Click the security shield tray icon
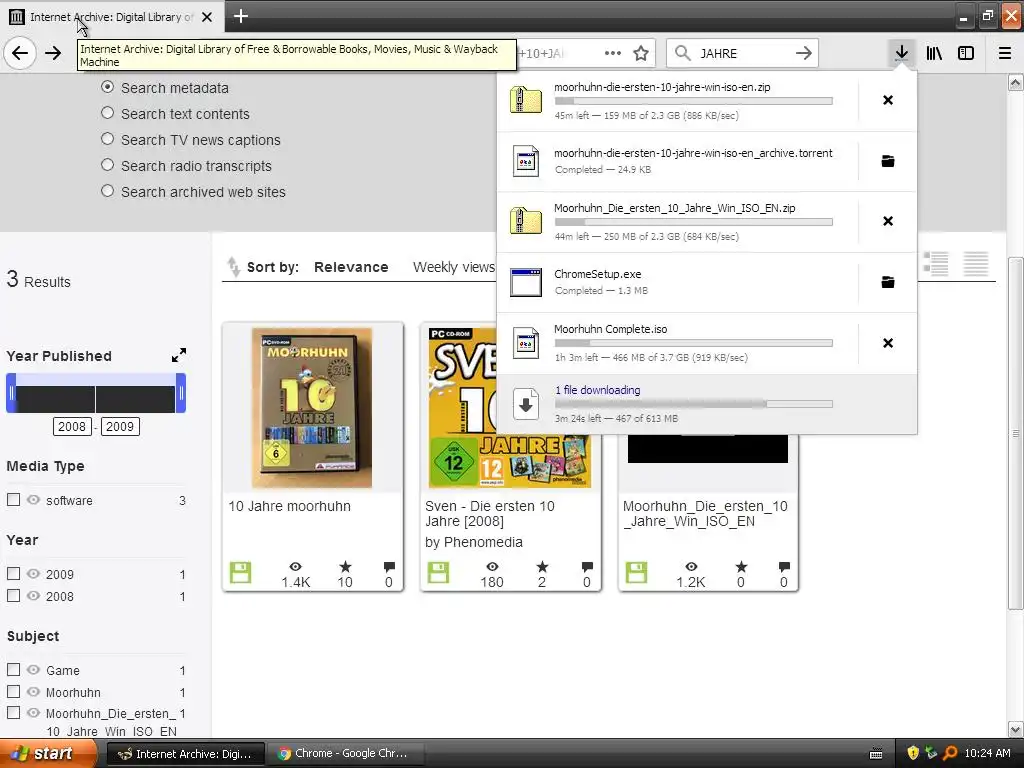 pos(912,753)
